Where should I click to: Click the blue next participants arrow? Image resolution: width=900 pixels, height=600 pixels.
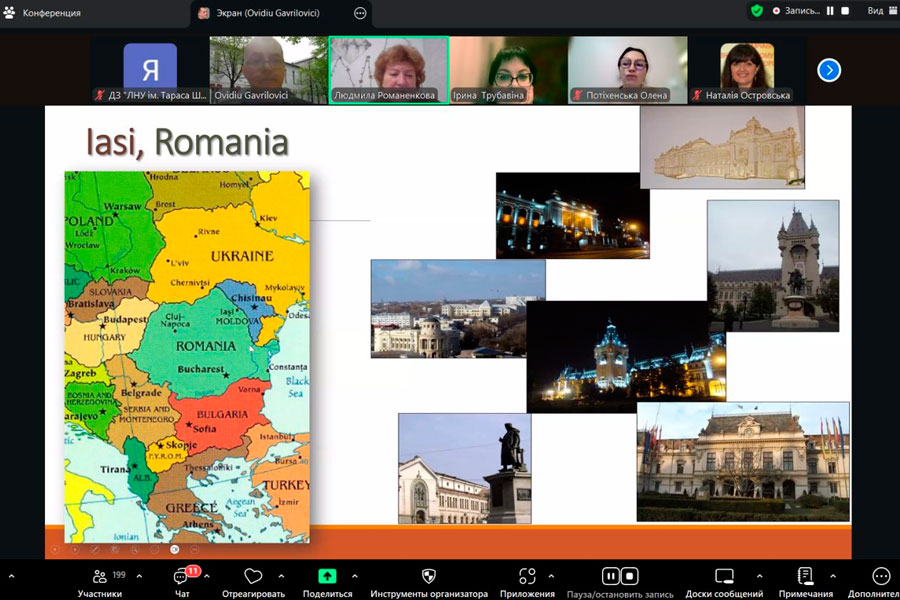pyautogui.click(x=829, y=70)
